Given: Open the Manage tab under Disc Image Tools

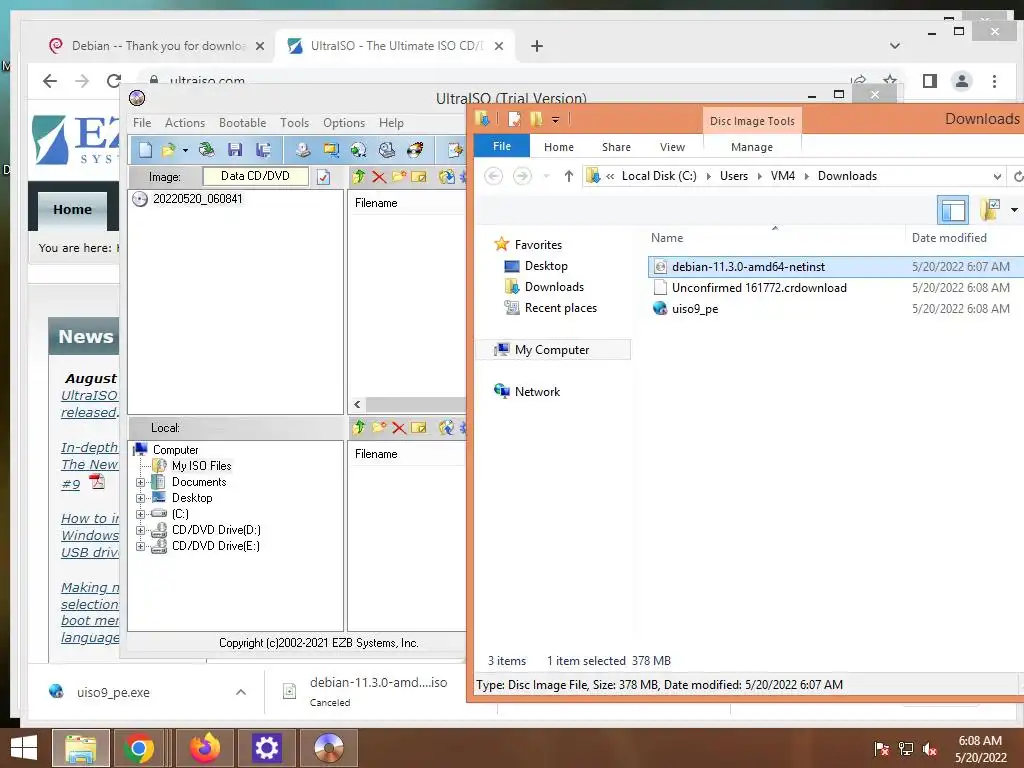Looking at the screenshot, I should click(752, 147).
